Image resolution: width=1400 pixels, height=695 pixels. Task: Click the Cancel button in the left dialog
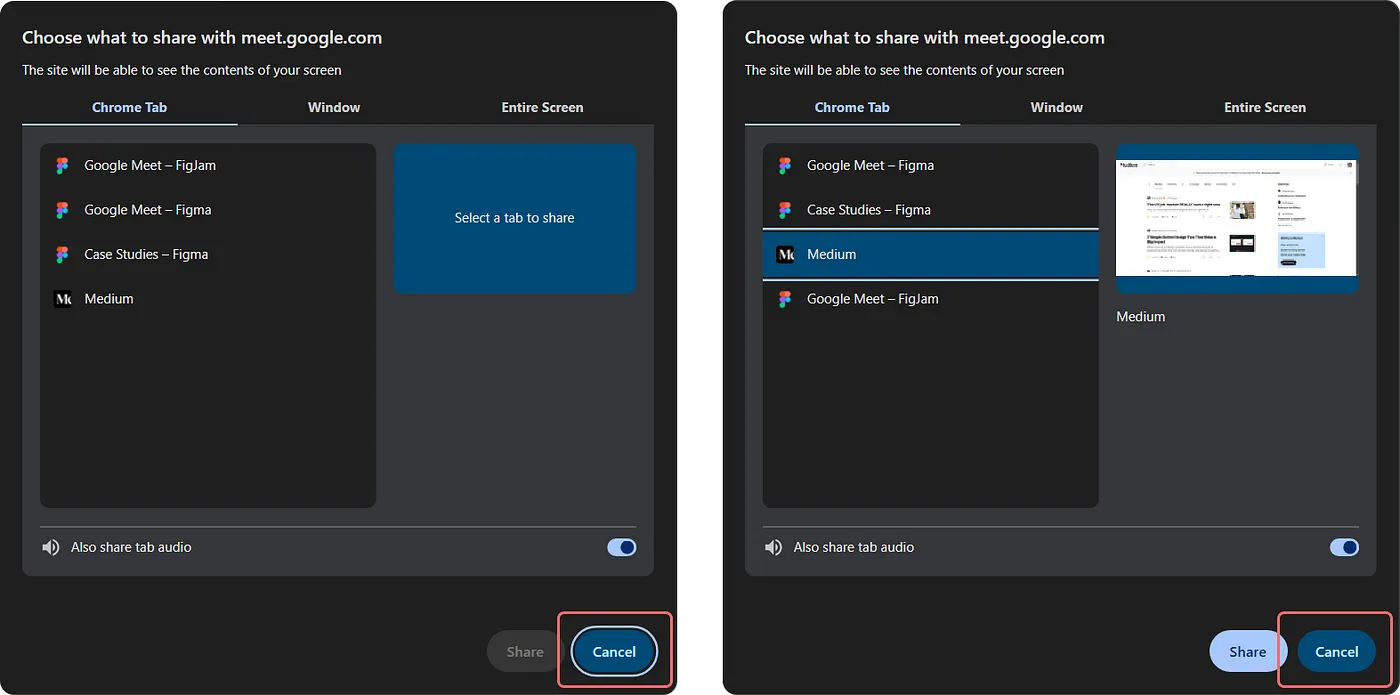point(613,651)
